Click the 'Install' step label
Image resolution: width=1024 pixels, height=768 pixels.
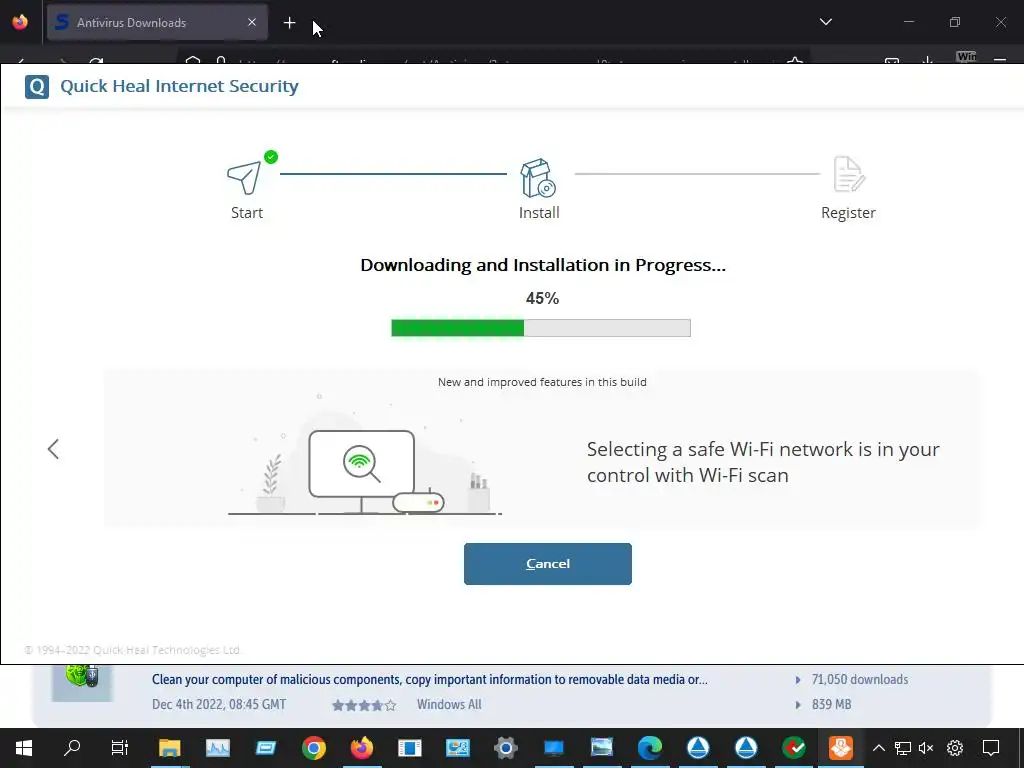[539, 213]
